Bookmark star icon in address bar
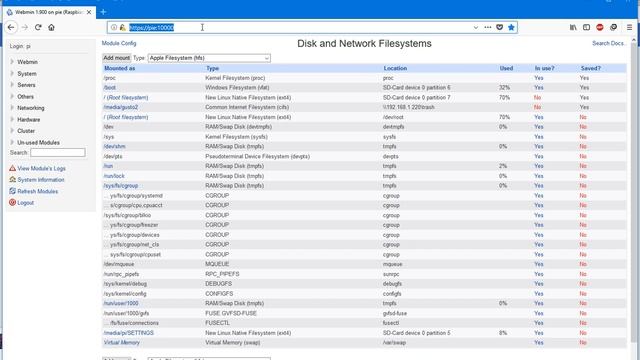640x360 pixels. pyautogui.click(x=511, y=27)
